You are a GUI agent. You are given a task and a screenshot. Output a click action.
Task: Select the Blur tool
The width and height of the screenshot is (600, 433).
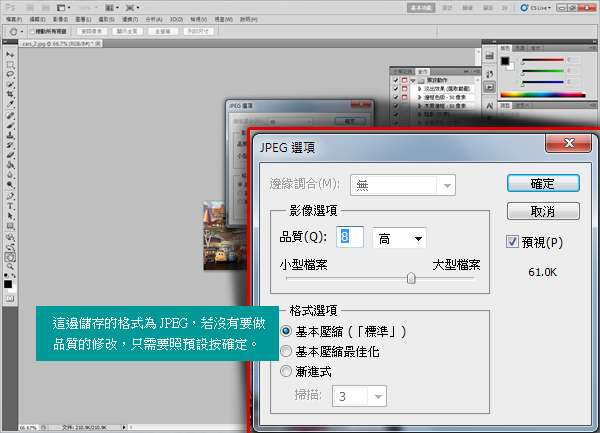pos(10,175)
